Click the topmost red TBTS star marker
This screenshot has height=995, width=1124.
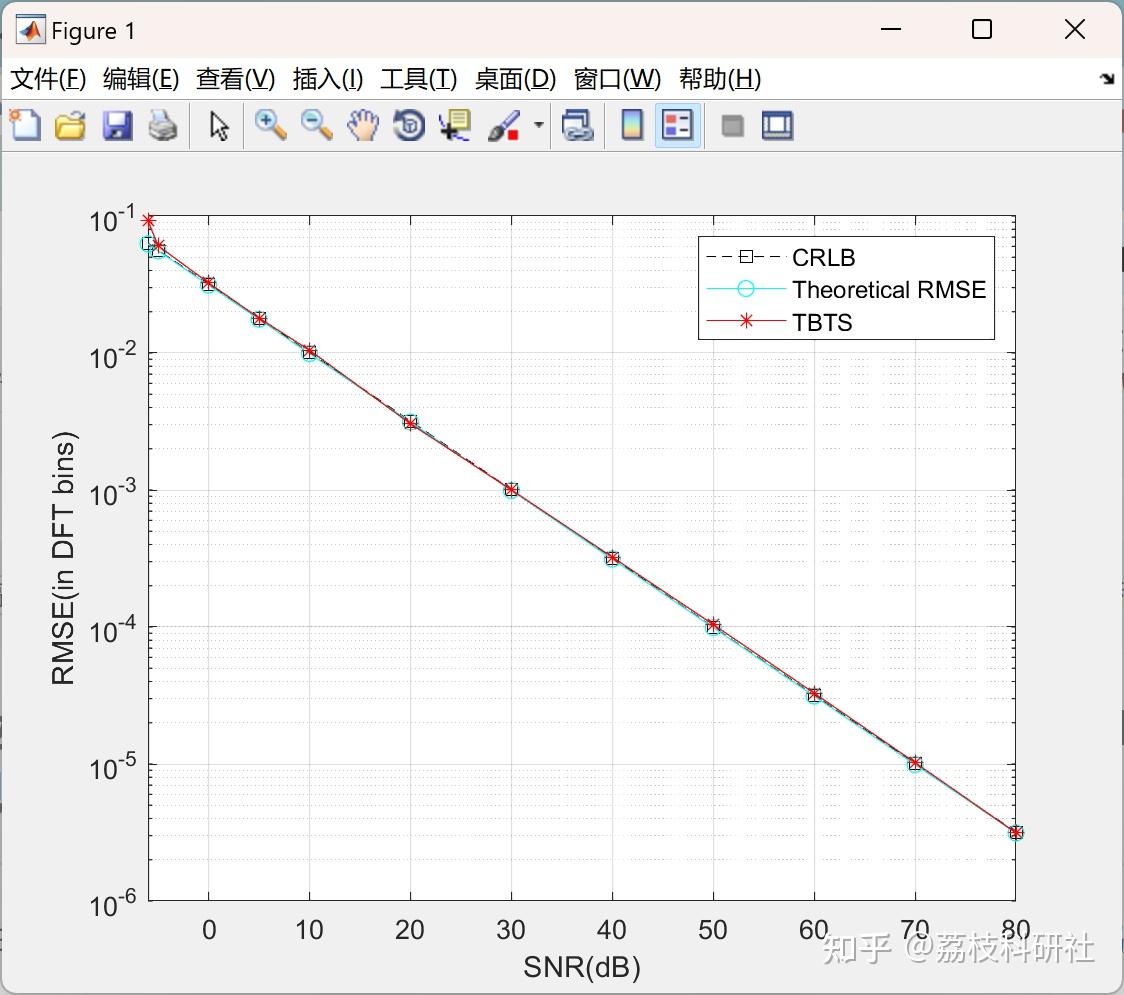click(x=148, y=220)
